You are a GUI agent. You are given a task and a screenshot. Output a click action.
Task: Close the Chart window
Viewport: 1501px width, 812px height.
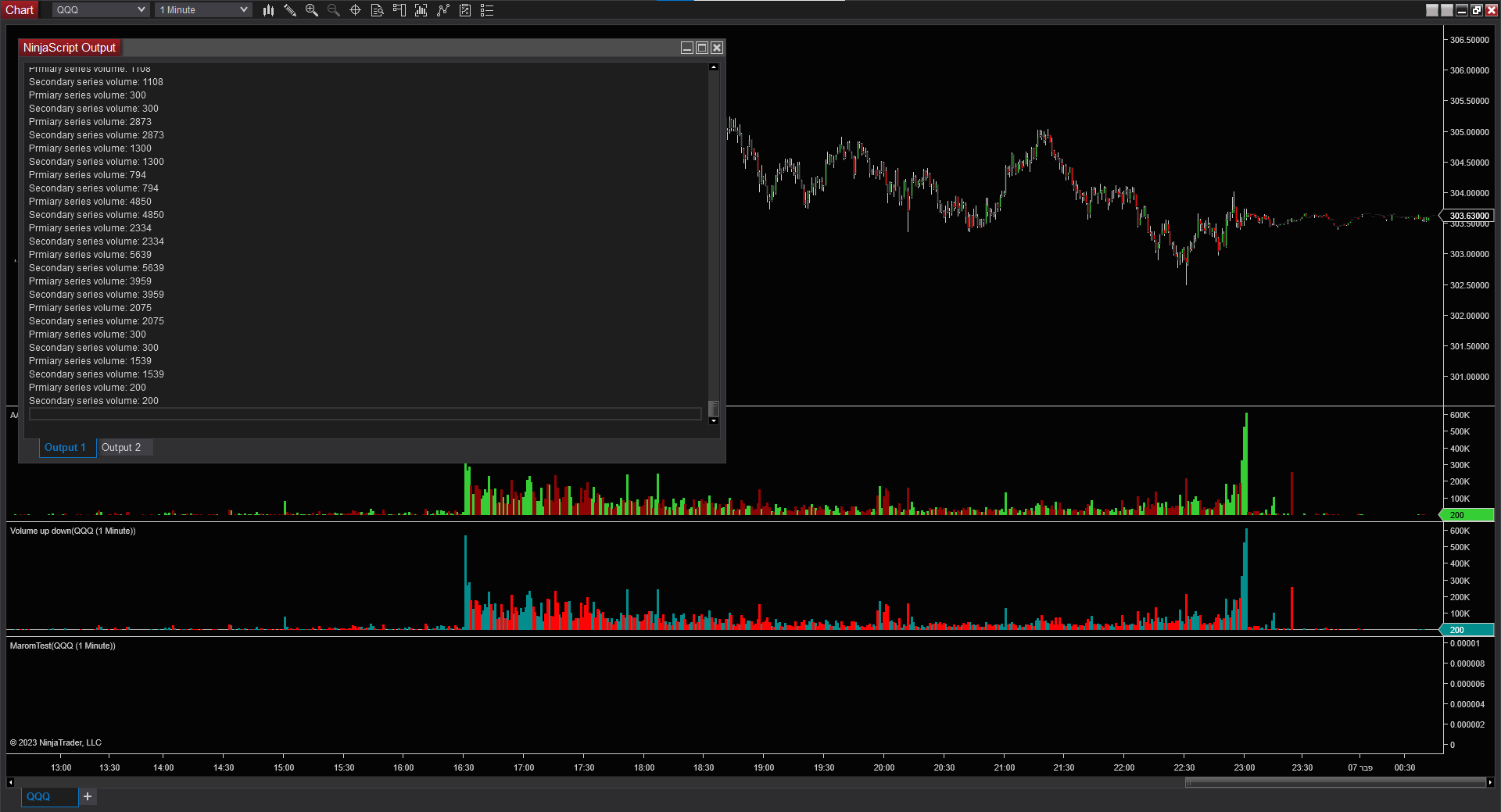[x=1492, y=10]
